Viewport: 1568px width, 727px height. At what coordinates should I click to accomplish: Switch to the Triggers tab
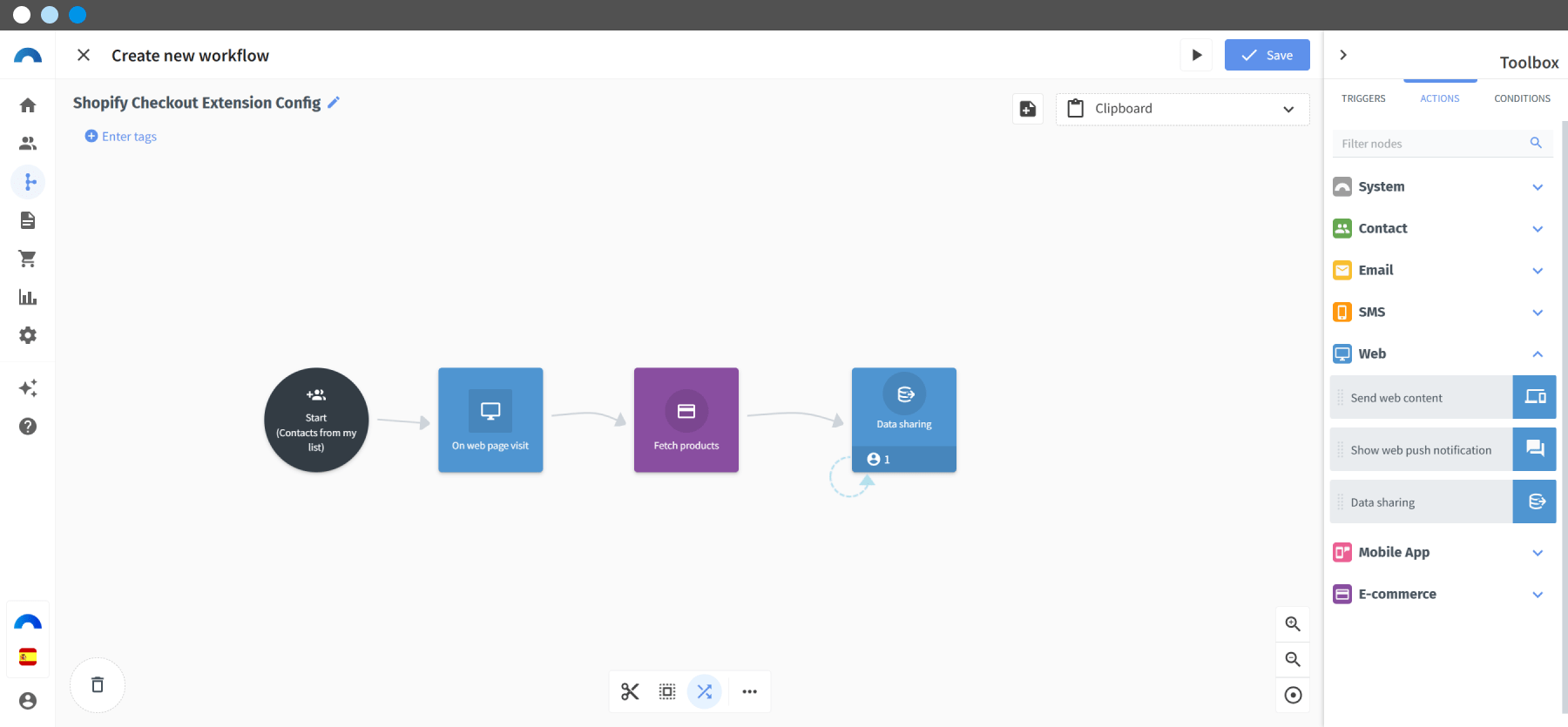pos(1363,98)
